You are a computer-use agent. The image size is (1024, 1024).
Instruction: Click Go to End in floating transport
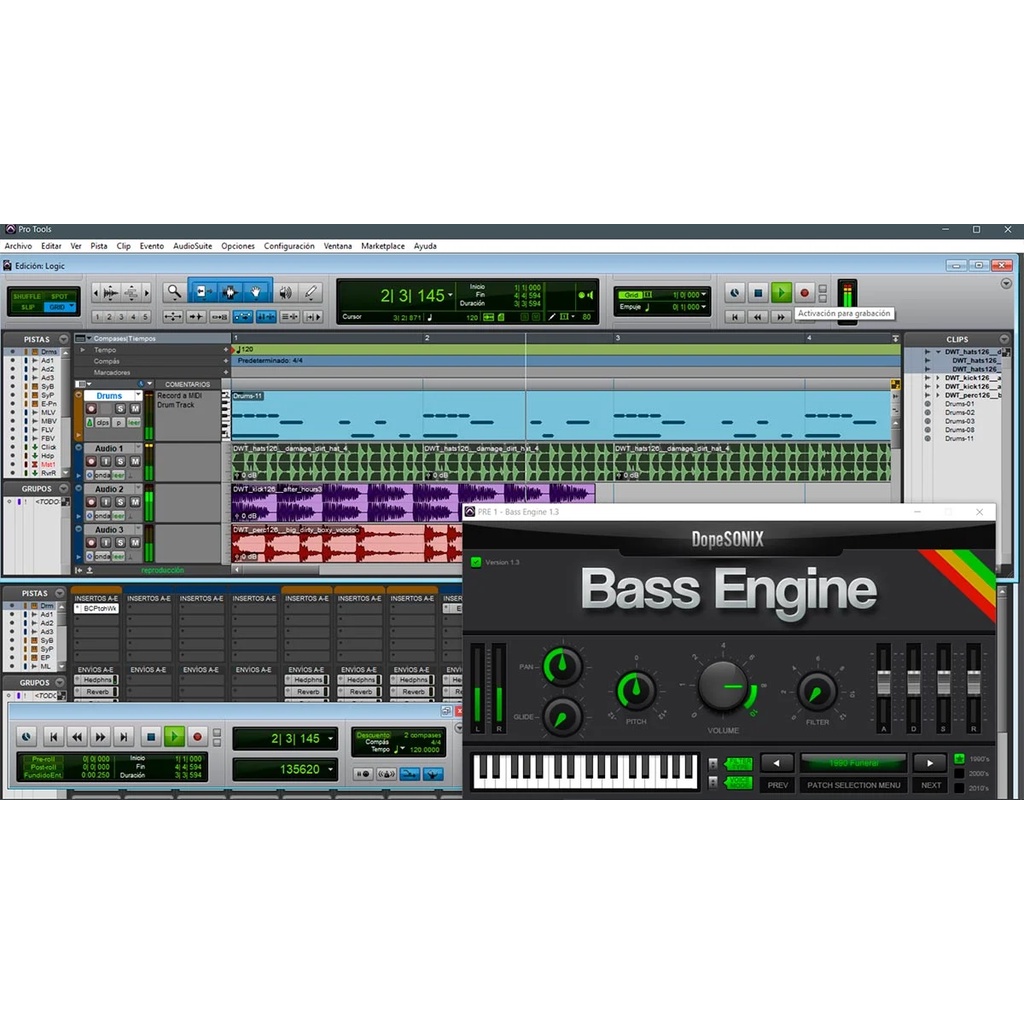tap(124, 737)
